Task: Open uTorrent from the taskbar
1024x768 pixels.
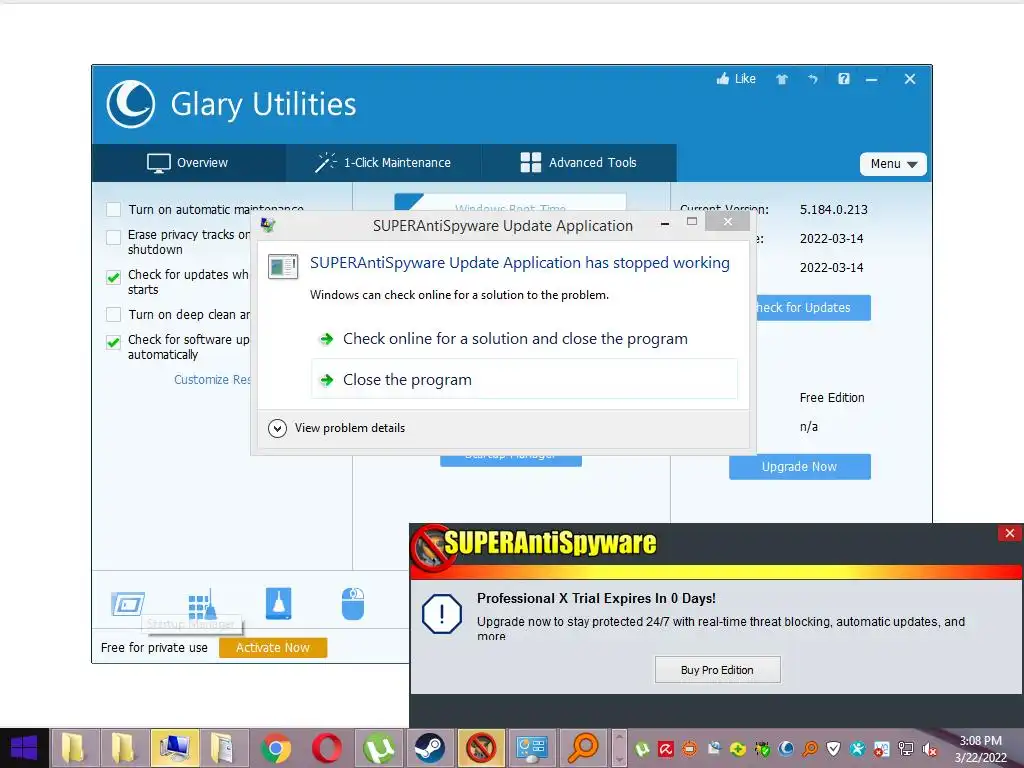Action: click(x=379, y=748)
